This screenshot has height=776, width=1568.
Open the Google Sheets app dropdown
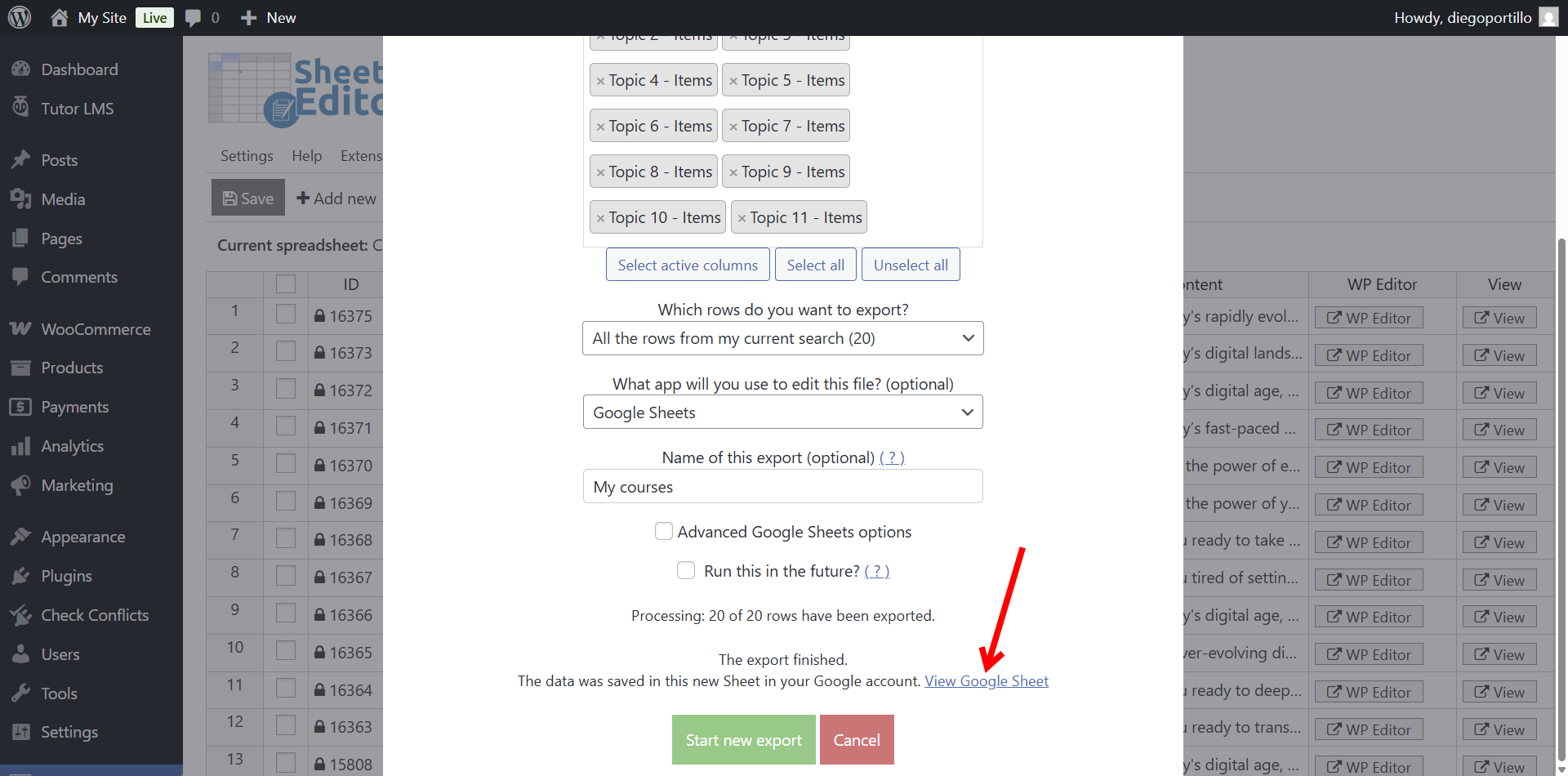782,413
